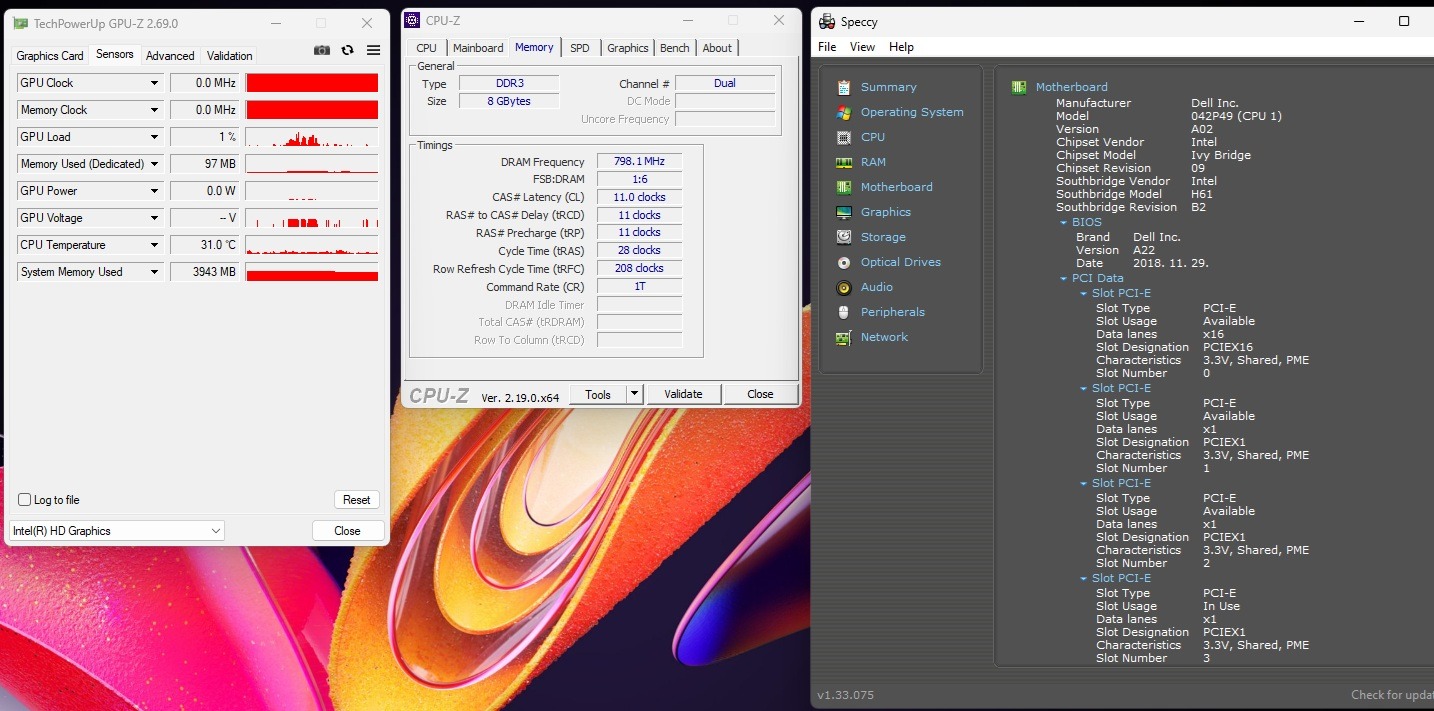Open the System Memory Used dropdown

coord(155,272)
